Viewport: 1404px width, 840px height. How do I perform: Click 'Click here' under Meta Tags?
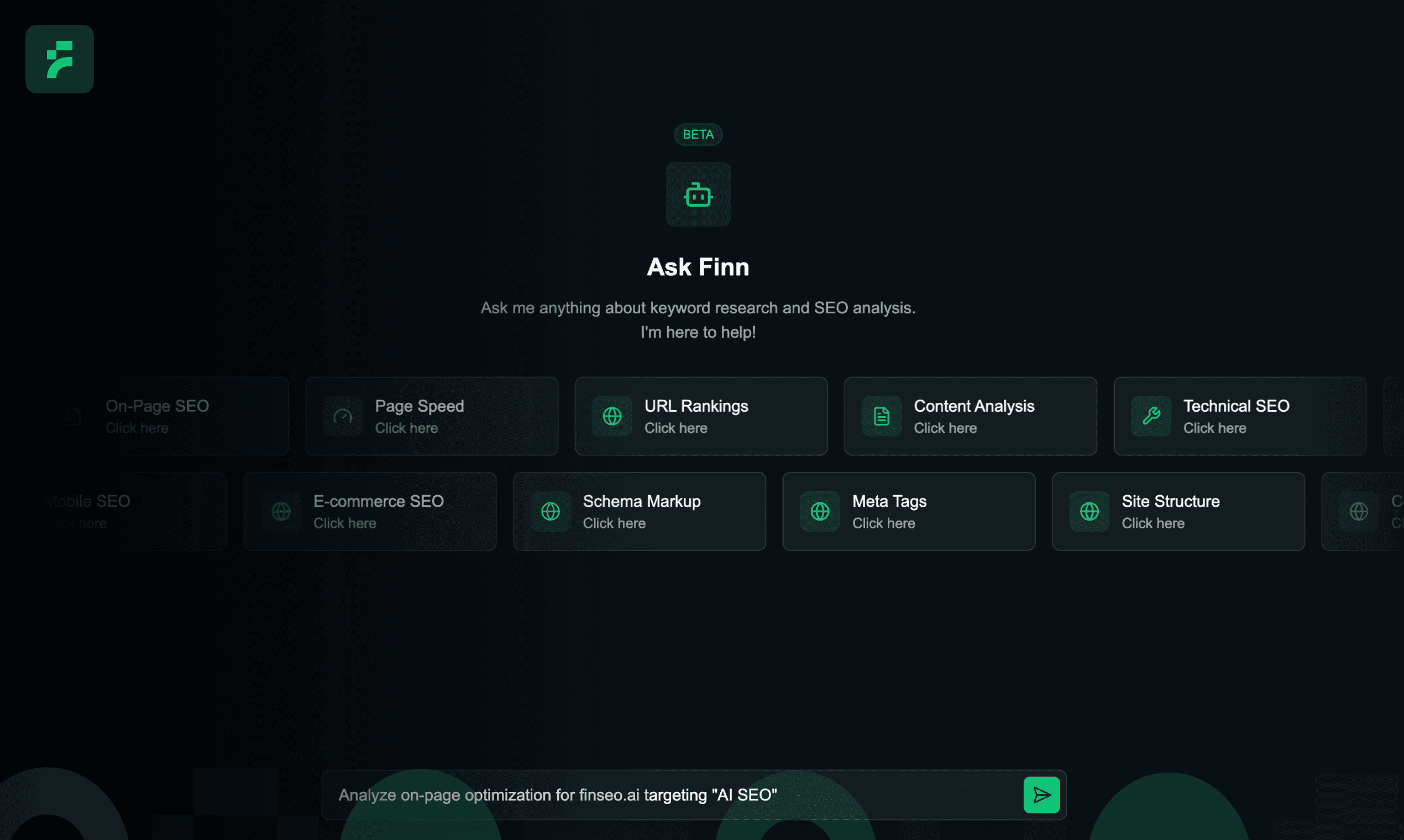click(884, 523)
